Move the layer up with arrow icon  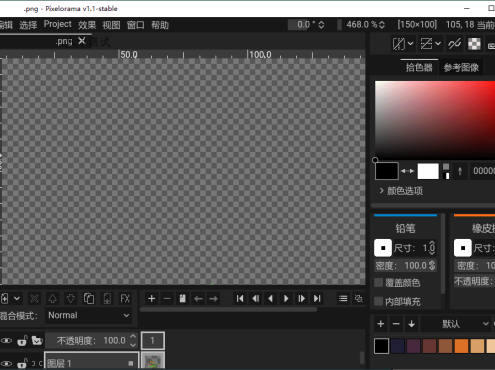coord(52,299)
